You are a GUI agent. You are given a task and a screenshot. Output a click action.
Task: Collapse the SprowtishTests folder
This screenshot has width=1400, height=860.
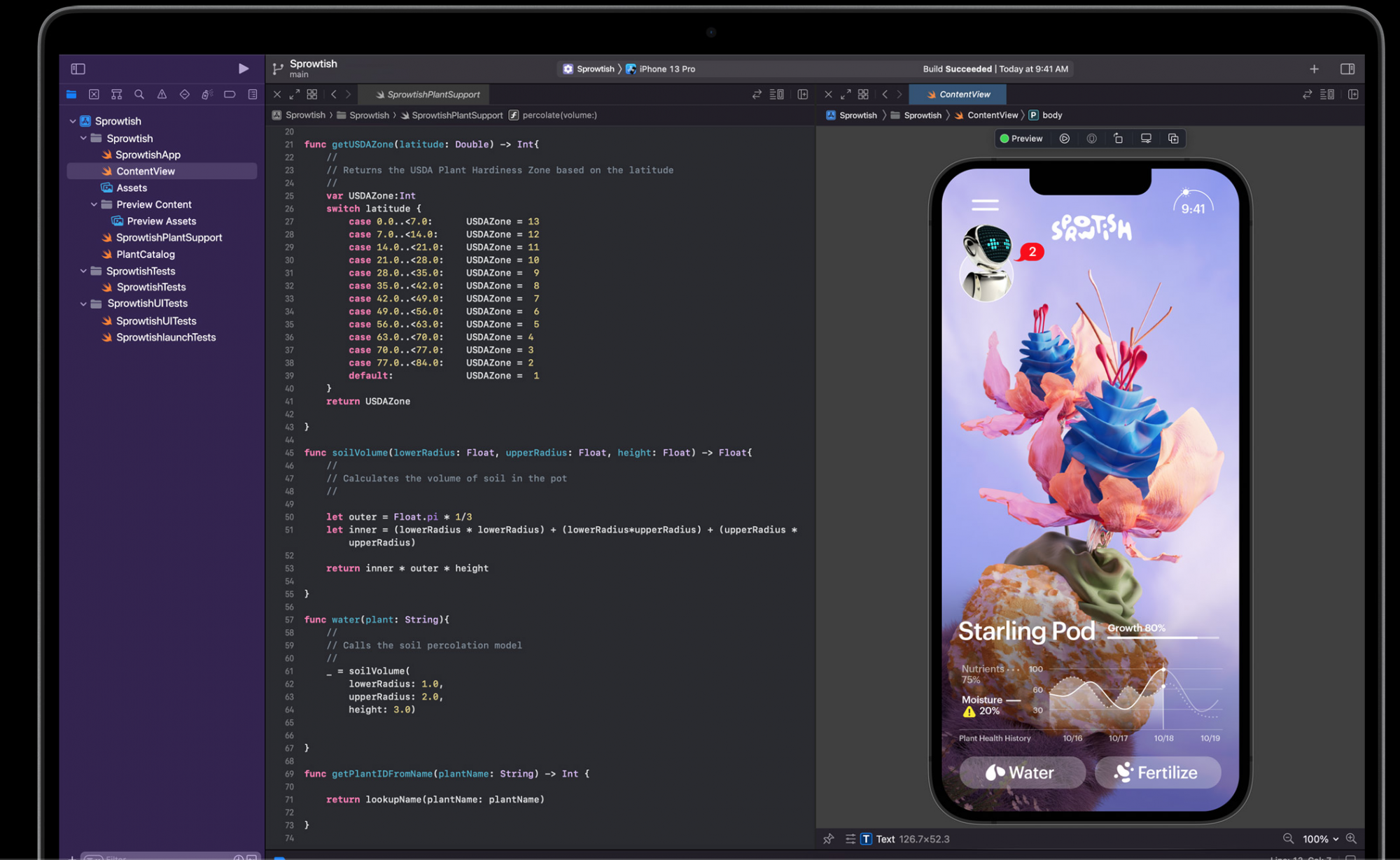(x=83, y=271)
